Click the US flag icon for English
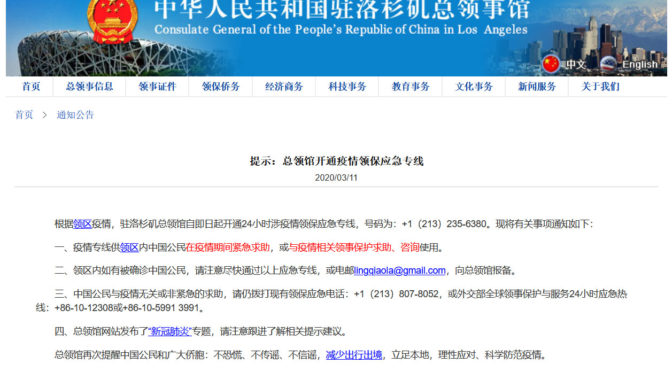This screenshot has width=672, height=372. (x=609, y=64)
